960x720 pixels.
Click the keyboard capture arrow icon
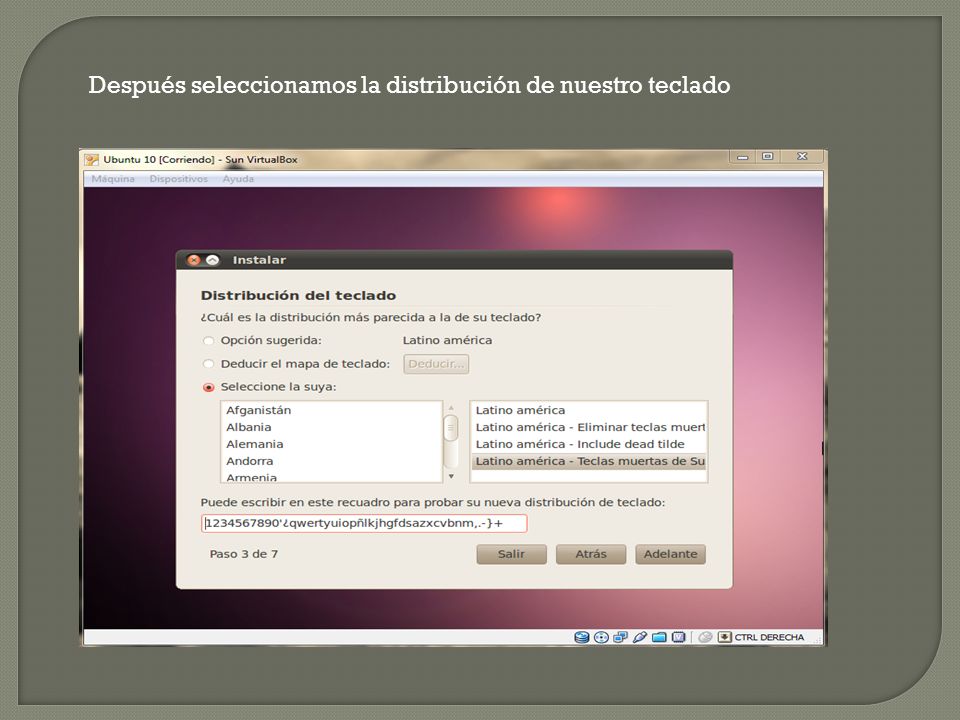[x=724, y=637]
